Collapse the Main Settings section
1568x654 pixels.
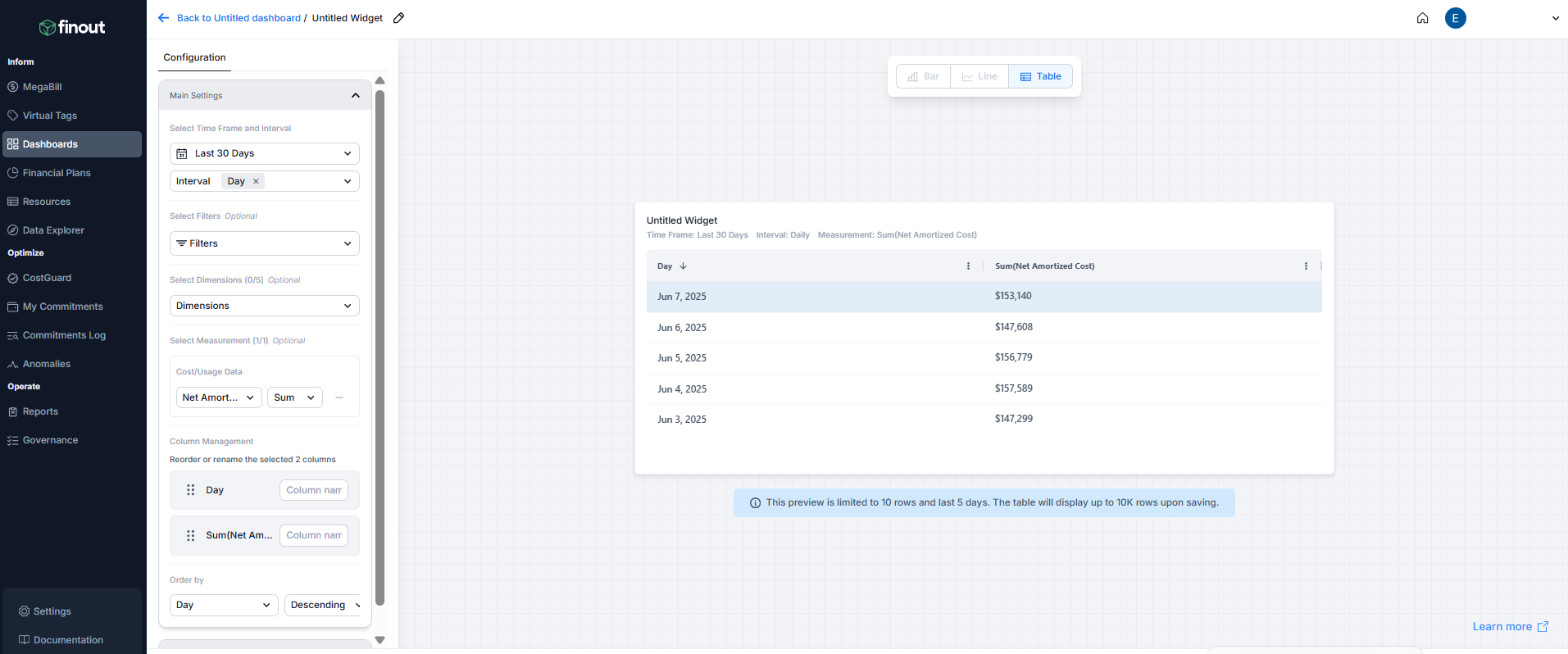click(x=355, y=96)
